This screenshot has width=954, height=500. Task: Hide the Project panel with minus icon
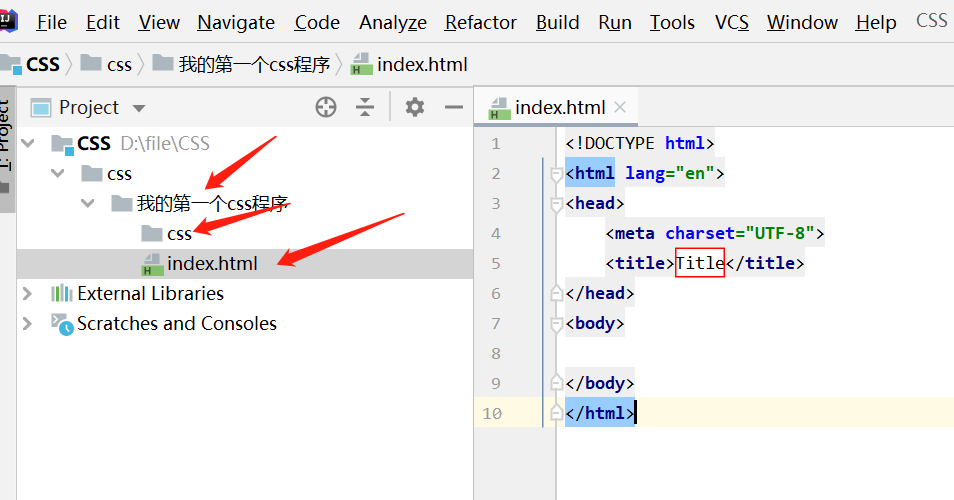pyautogui.click(x=453, y=107)
